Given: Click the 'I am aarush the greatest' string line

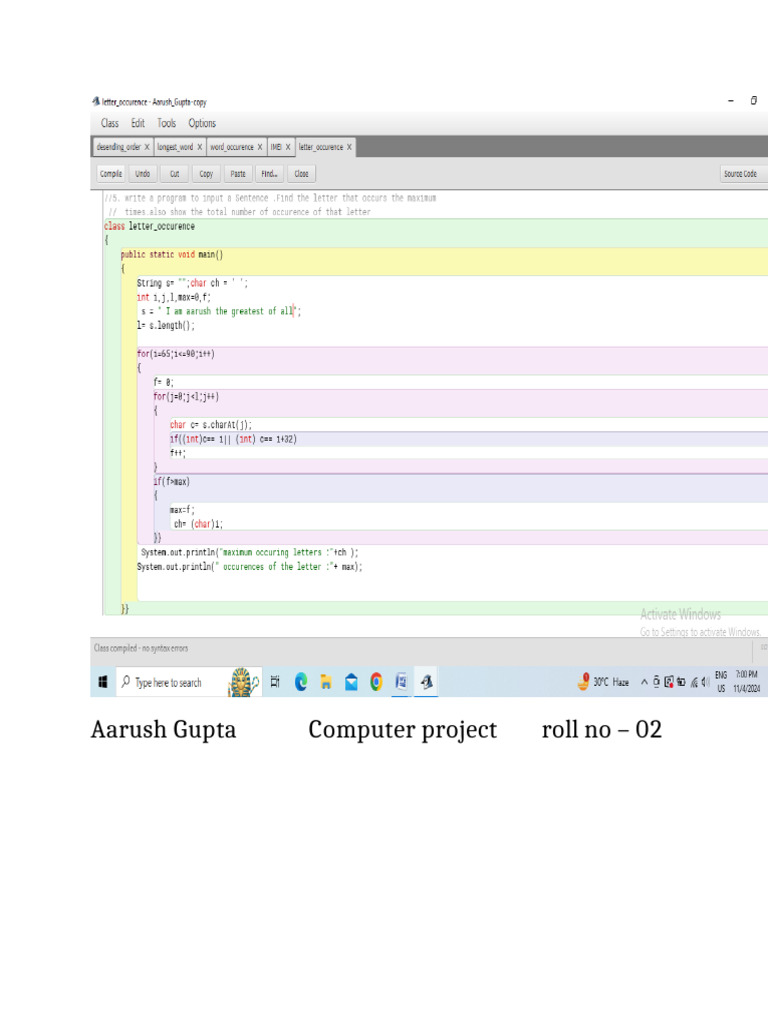Looking at the screenshot, I should [x=221, y=312].
